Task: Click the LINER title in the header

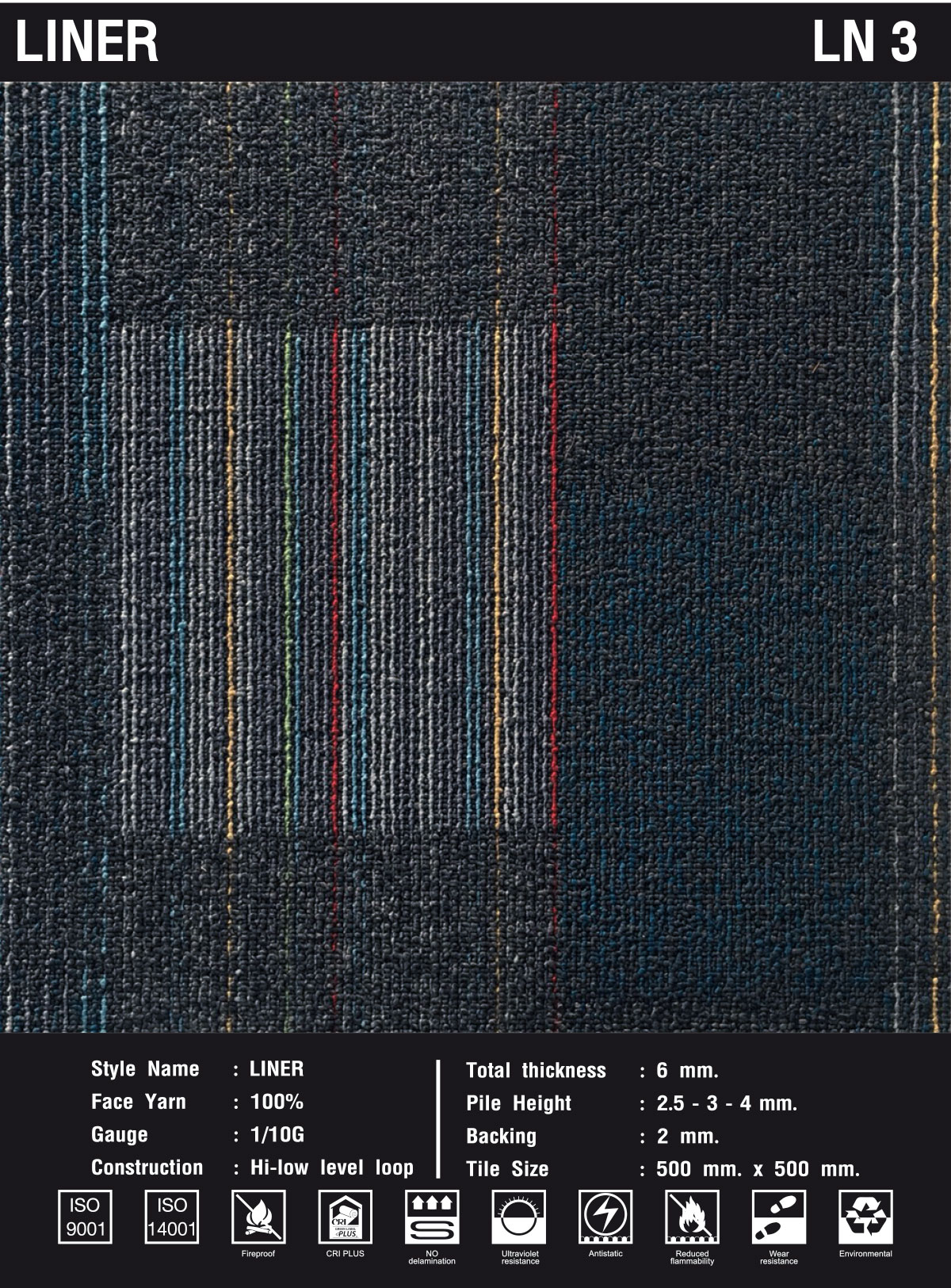Action: (x=87, y=41)
